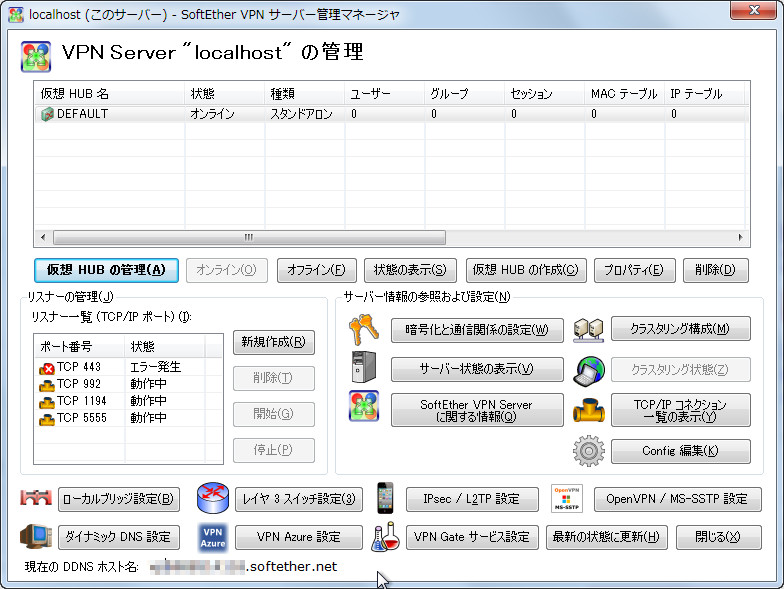Create a hub with 仮想 HUB の作成(C)
The width and height of the screenshot is (784, 589).
tap(526, 270)
